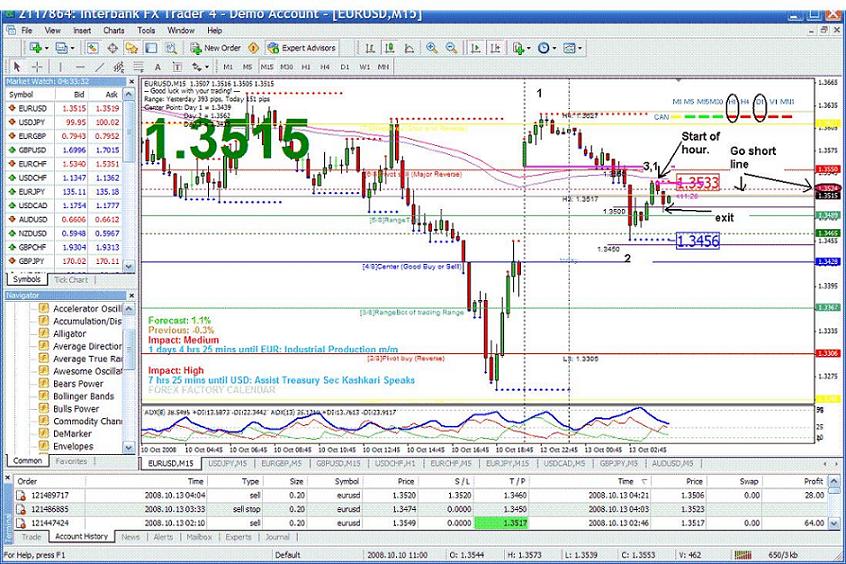Switch timeframe to M5
This screenshot has width=846, height=564.
[247, 67]
